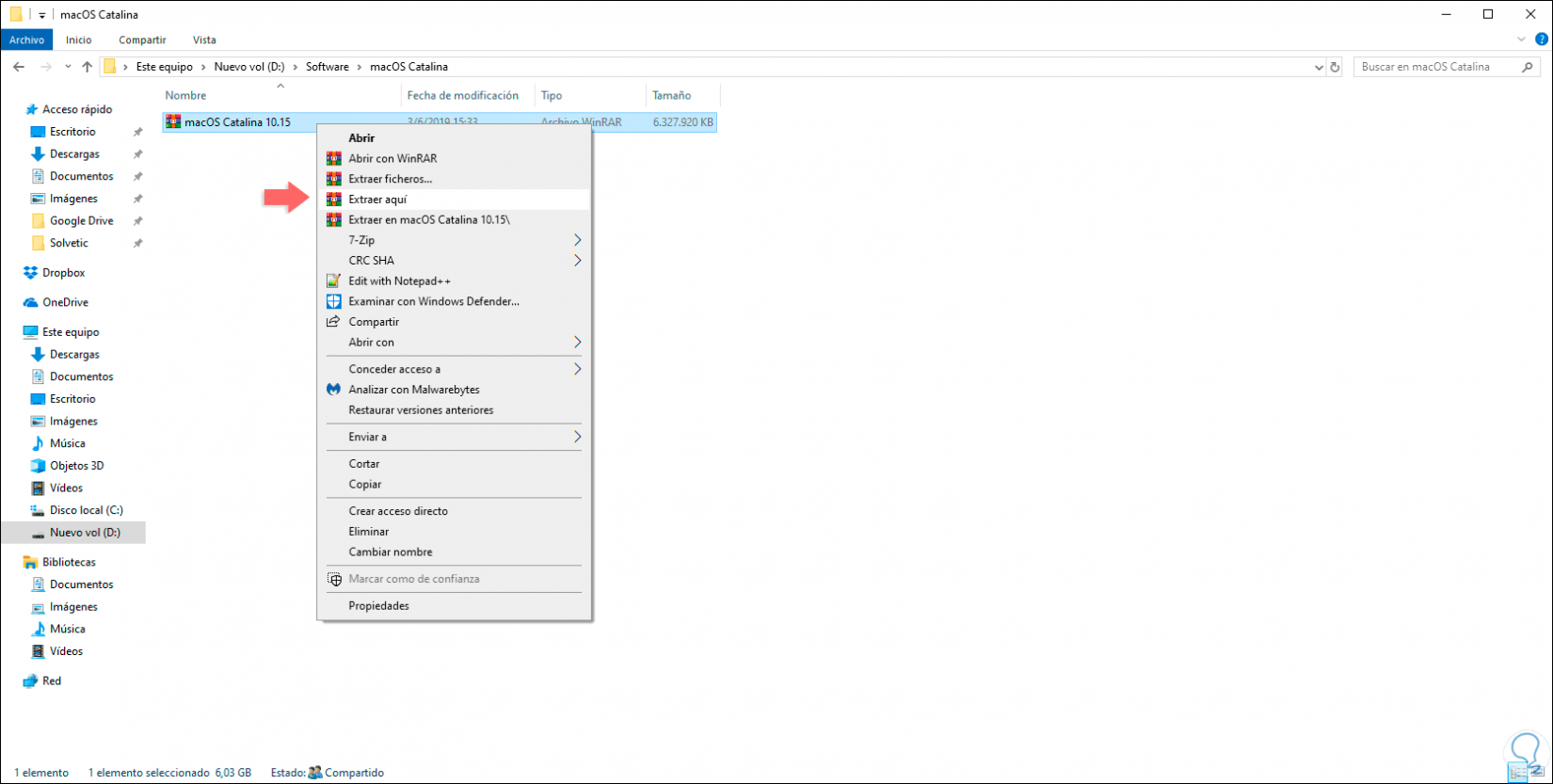Click Cambiar nombre in the context menu

[454, 552]
